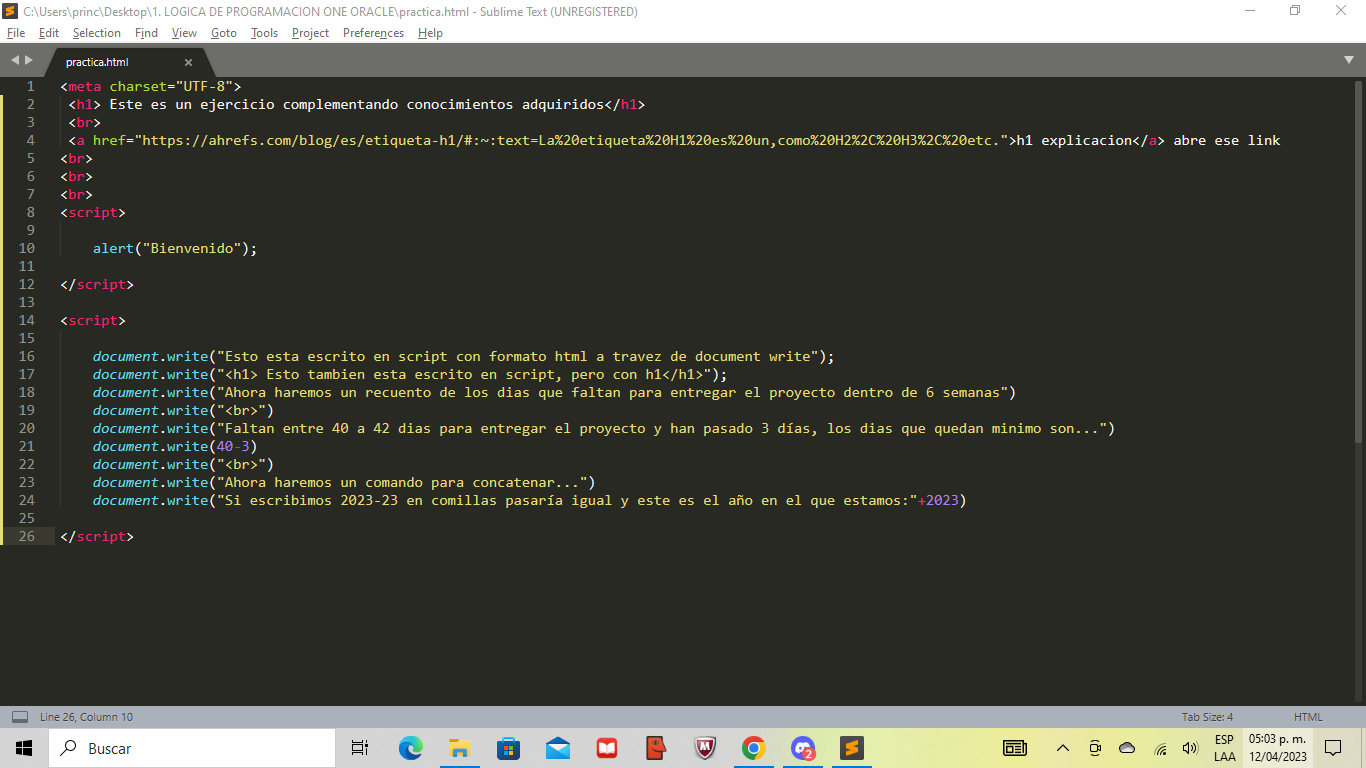Open the Project menu
1366x768 pixels.
(x=310, y=33)
